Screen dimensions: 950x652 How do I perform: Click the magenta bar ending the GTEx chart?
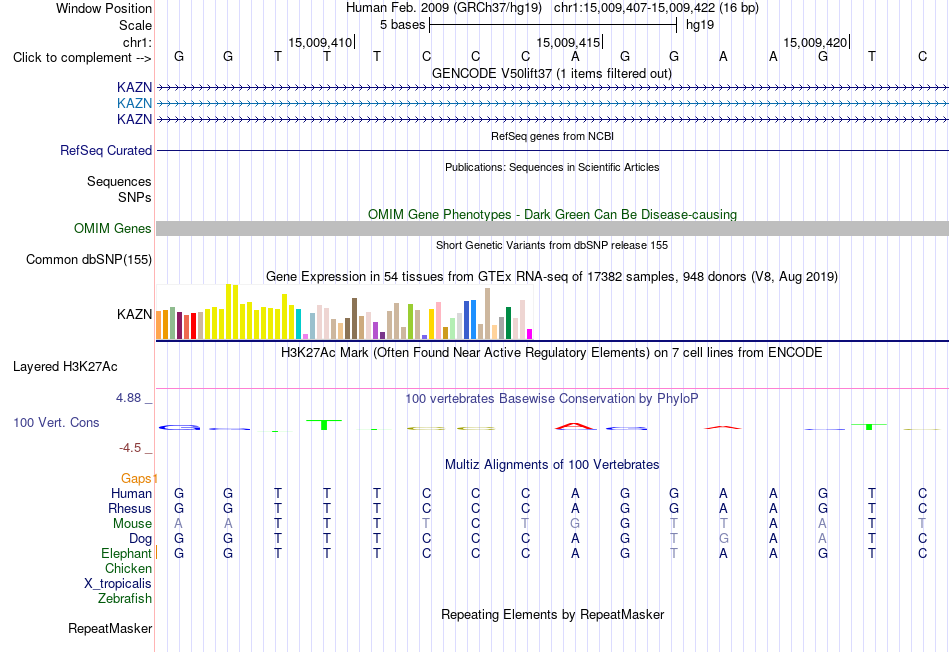(x=530, y=334)
